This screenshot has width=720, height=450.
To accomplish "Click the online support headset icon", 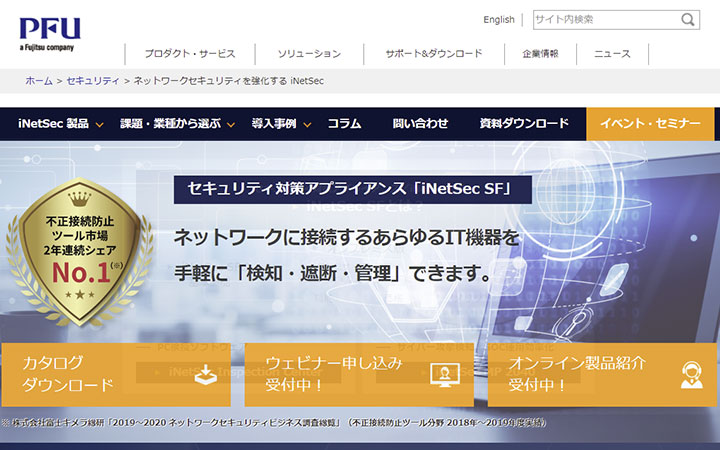I will click(691, 374).
